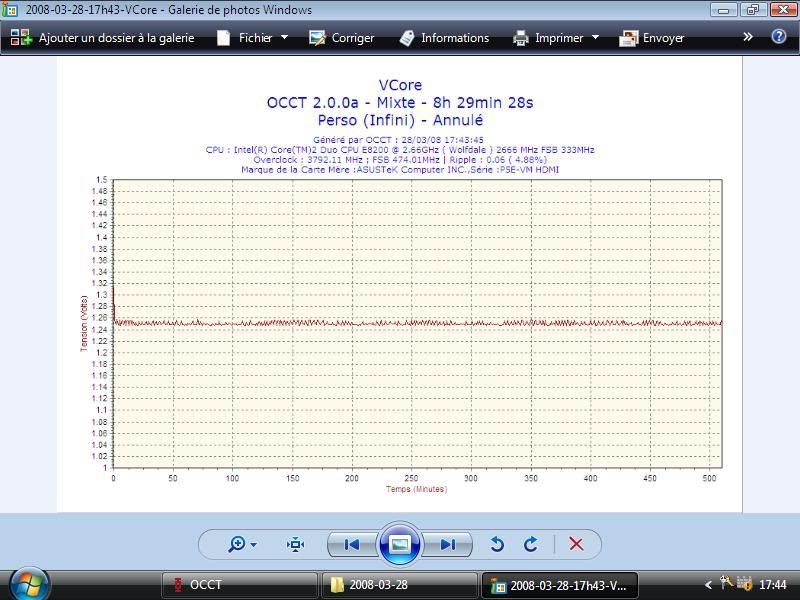800x600 pixels.
Task: Switch to the OCCT taskbar window
Action: pyautogui.click(x=238, y=585)
